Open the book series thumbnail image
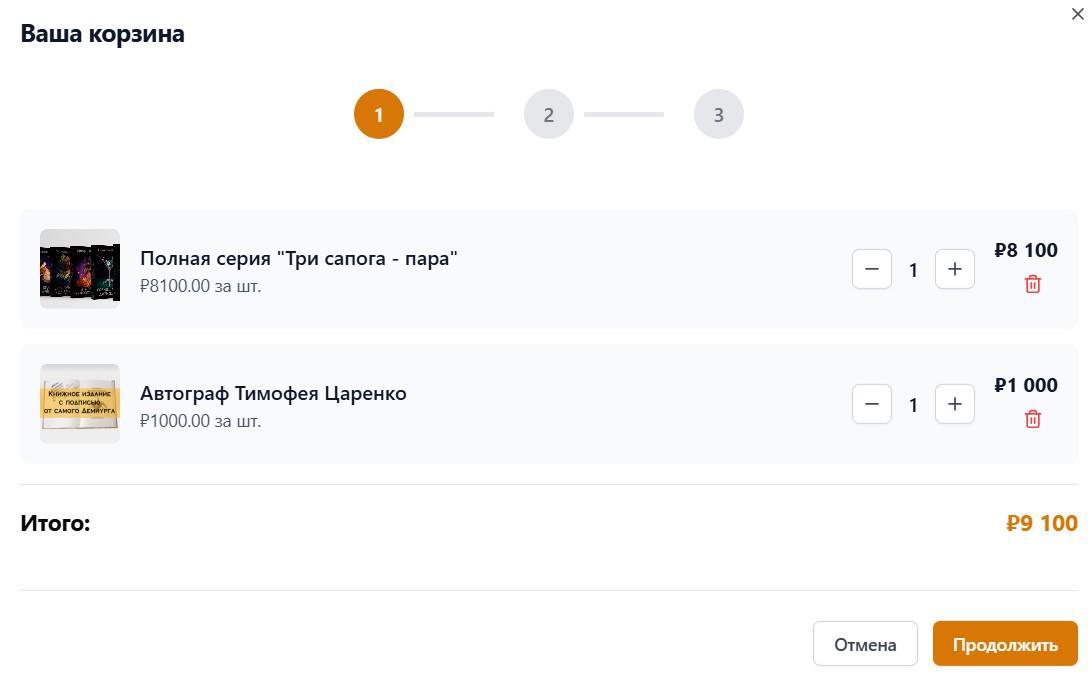This screenshot has height=688, width=1092. click(80, 269)
